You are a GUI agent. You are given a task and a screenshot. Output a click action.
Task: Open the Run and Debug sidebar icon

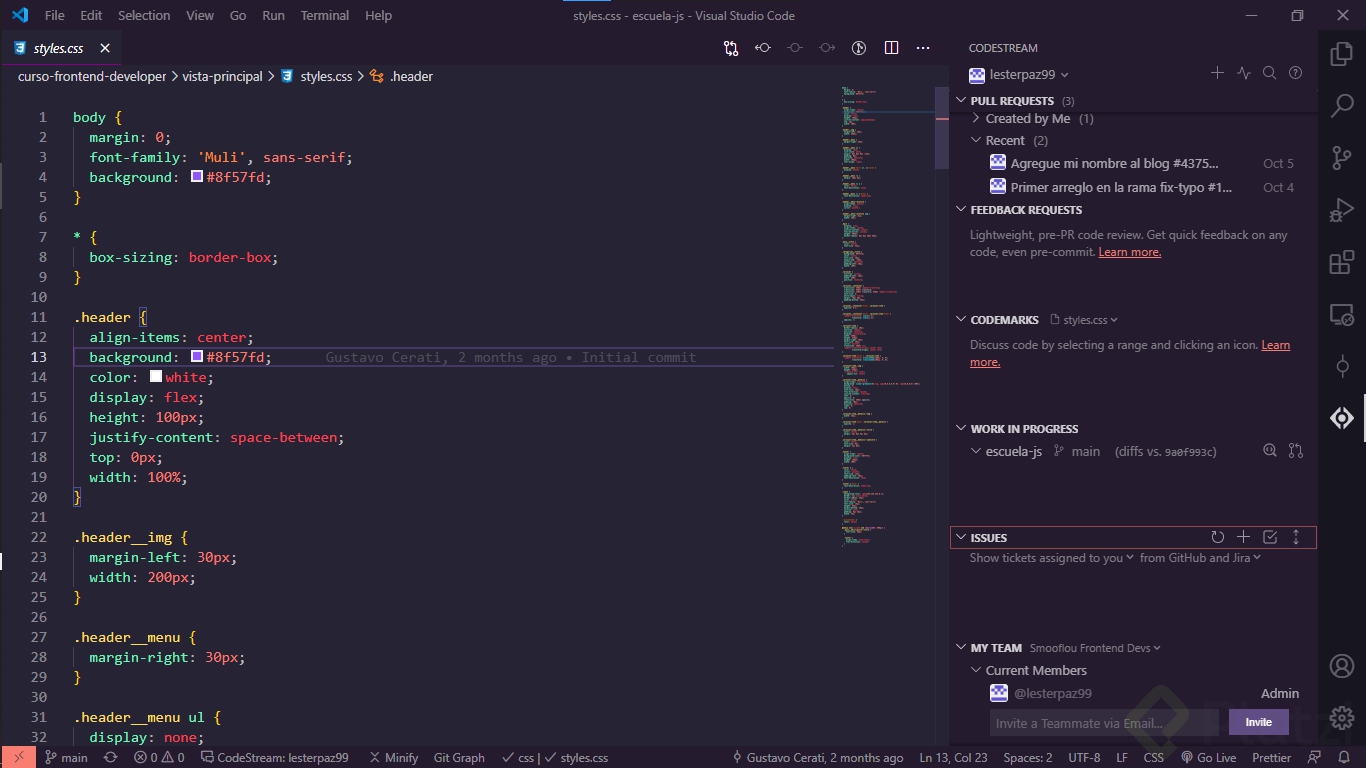point(1341,210)
